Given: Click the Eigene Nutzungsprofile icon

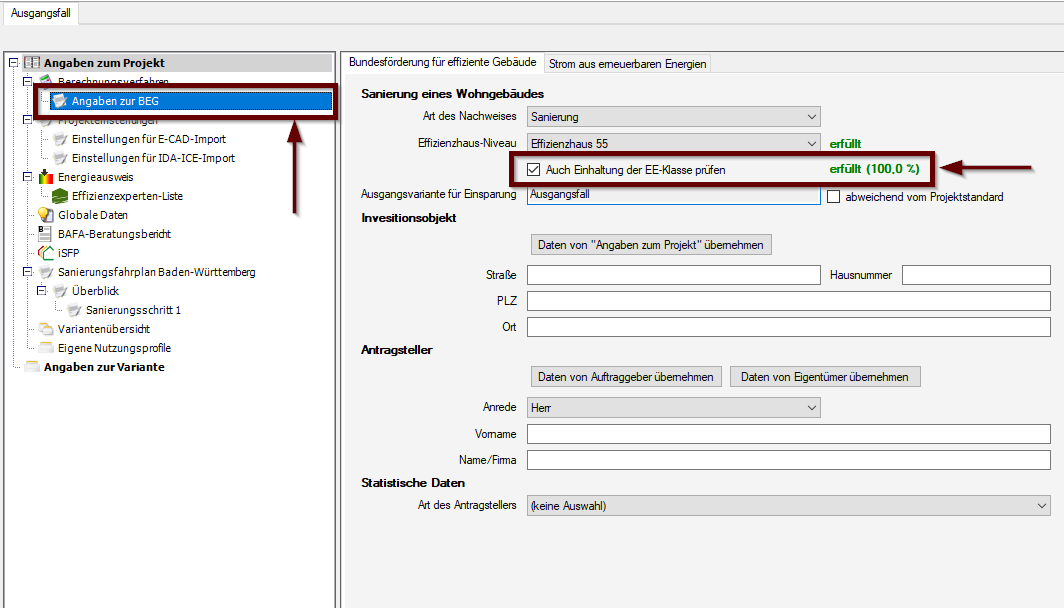Looking at the screenshot, I should coord(45,348).
